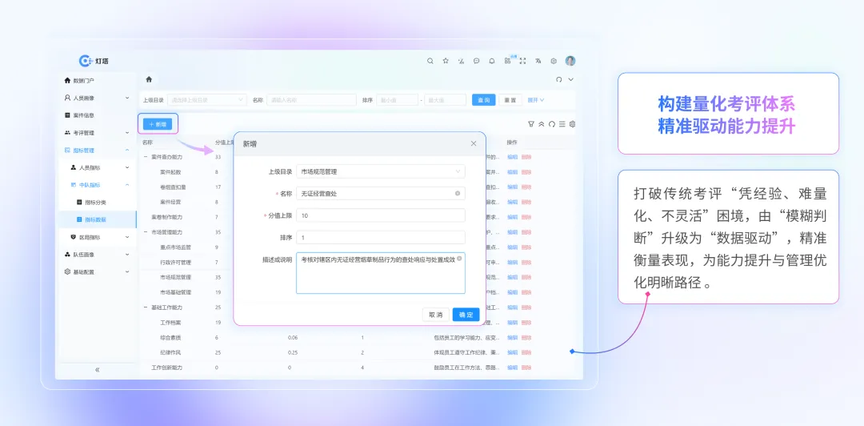
Task: Open the user avatar profile menu
Action: [x=570, y=61]
